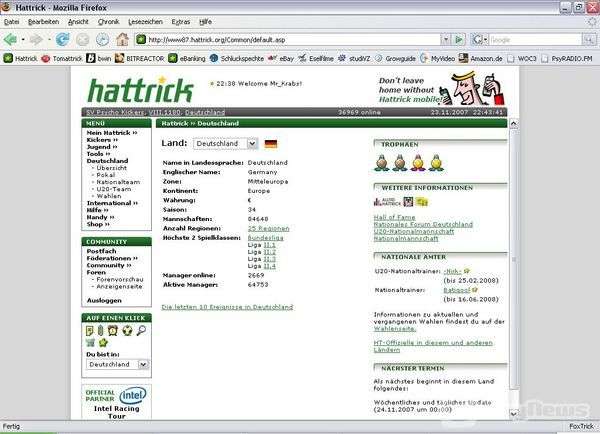Screen dimensions: 600x434
Task: Open the Ansicht menu
Action: click(x=78, y=22)
